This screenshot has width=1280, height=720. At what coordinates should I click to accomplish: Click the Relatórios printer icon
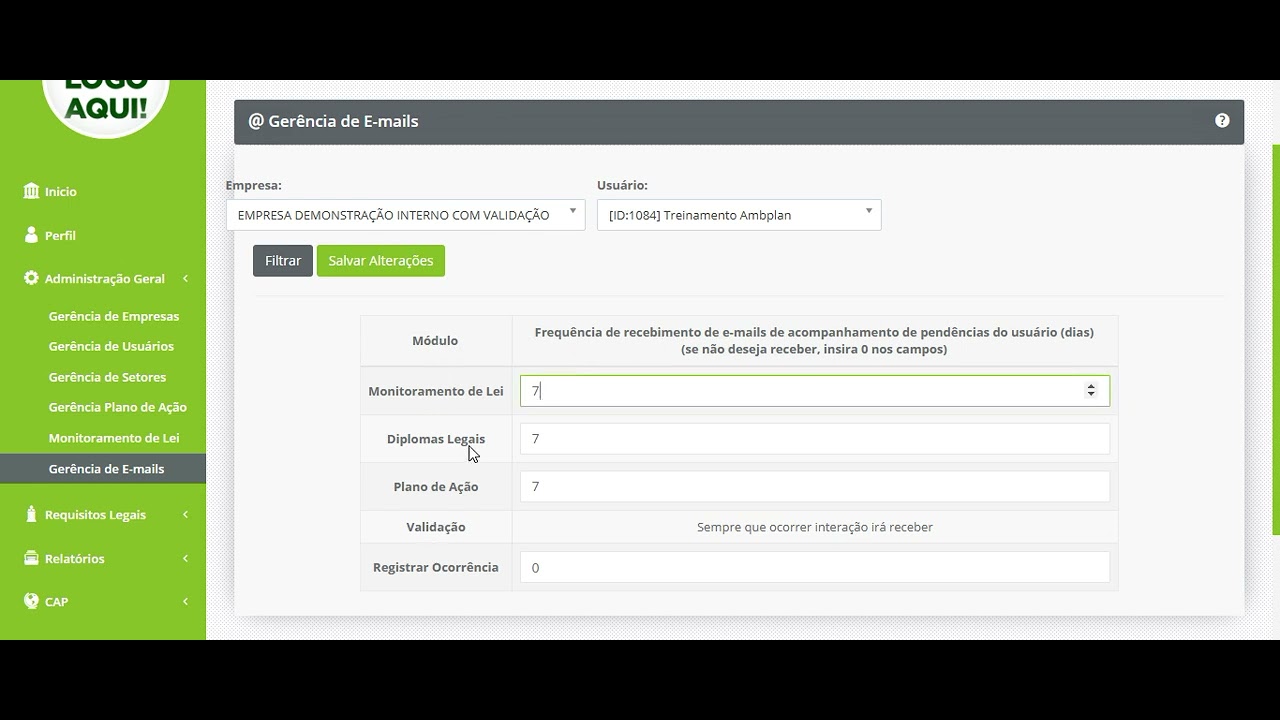31,558
